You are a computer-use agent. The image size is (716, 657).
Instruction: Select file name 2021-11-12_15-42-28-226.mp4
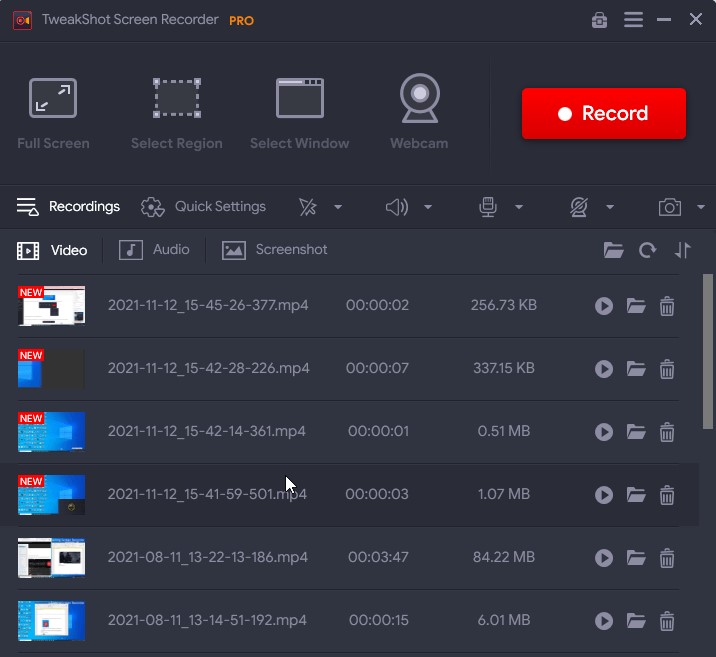[x=208, y=368]
